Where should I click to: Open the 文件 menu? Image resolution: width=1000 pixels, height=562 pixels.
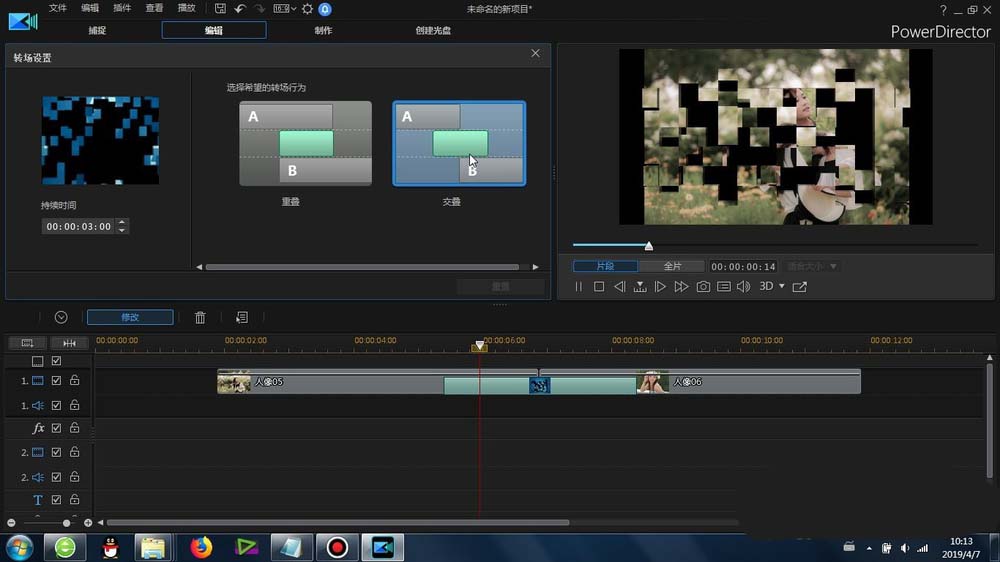[x=58, y=8]
